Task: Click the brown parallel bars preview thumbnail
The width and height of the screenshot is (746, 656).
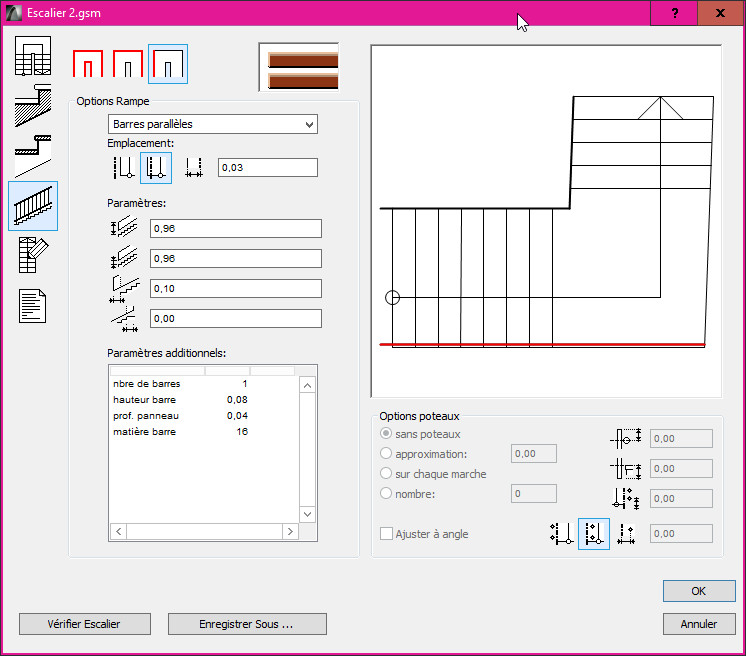Action: 299,67
